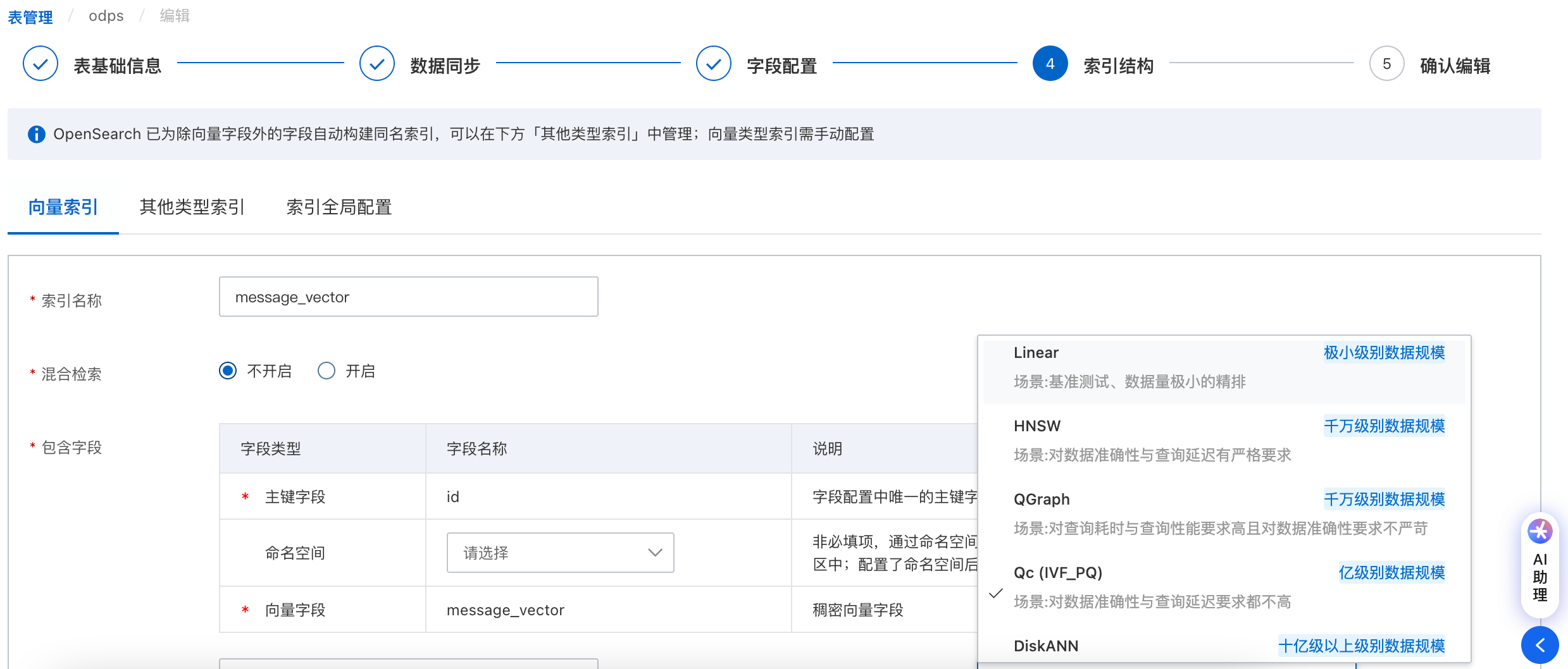Open the 命名空间 请选择 dropdown
Viewport: 1568px width, 669px height.
(561, 553)
